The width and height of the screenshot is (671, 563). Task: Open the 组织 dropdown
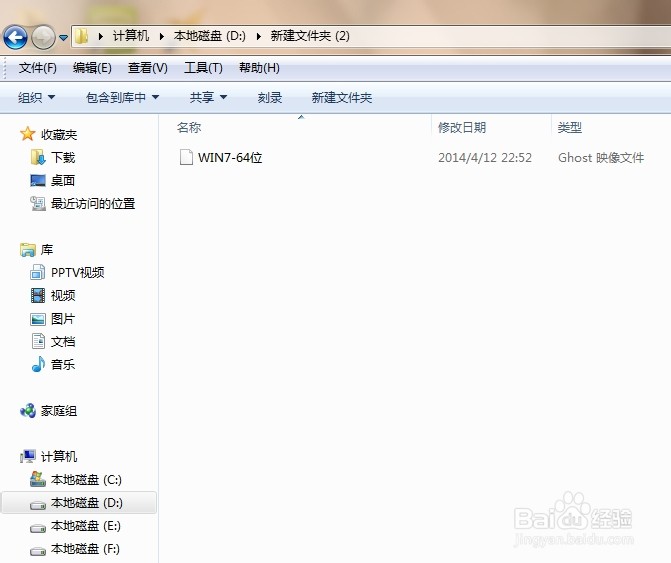(36, 98)
